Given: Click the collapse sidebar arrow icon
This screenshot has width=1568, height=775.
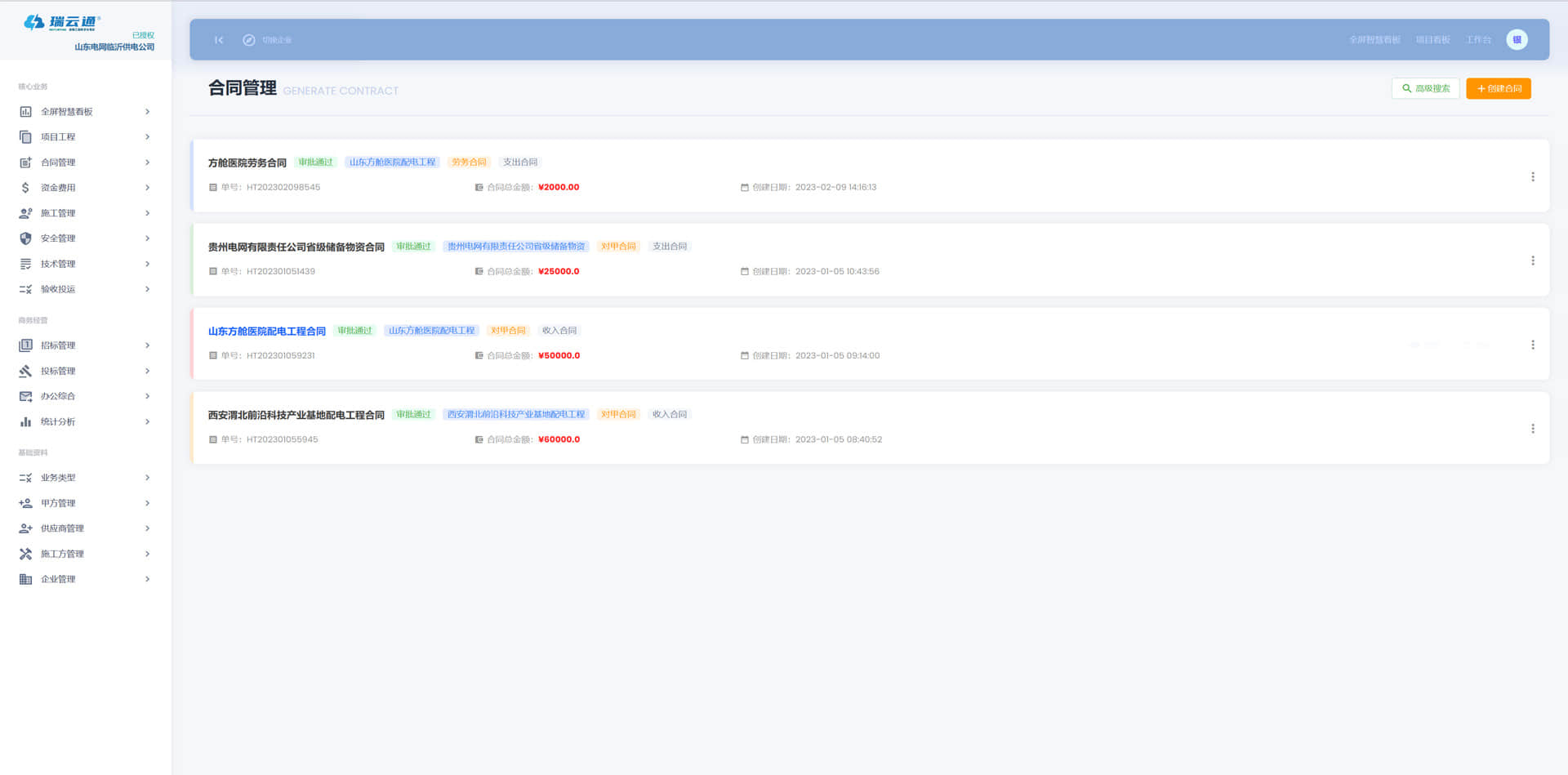Looking at the screenshot, I should (x=219, y=40).
